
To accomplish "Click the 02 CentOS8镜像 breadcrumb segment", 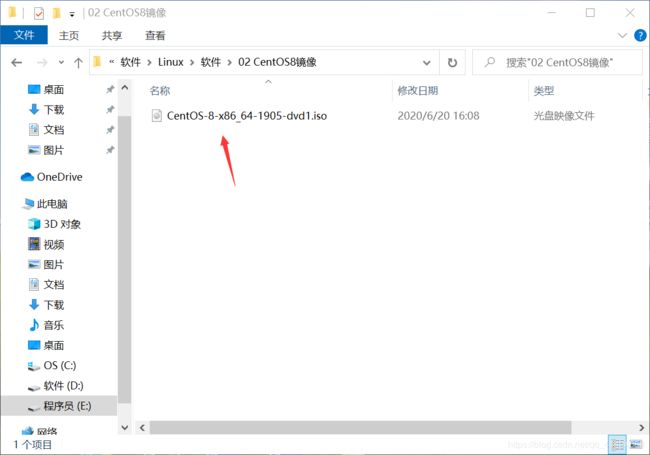I will [x=277, y=62].
